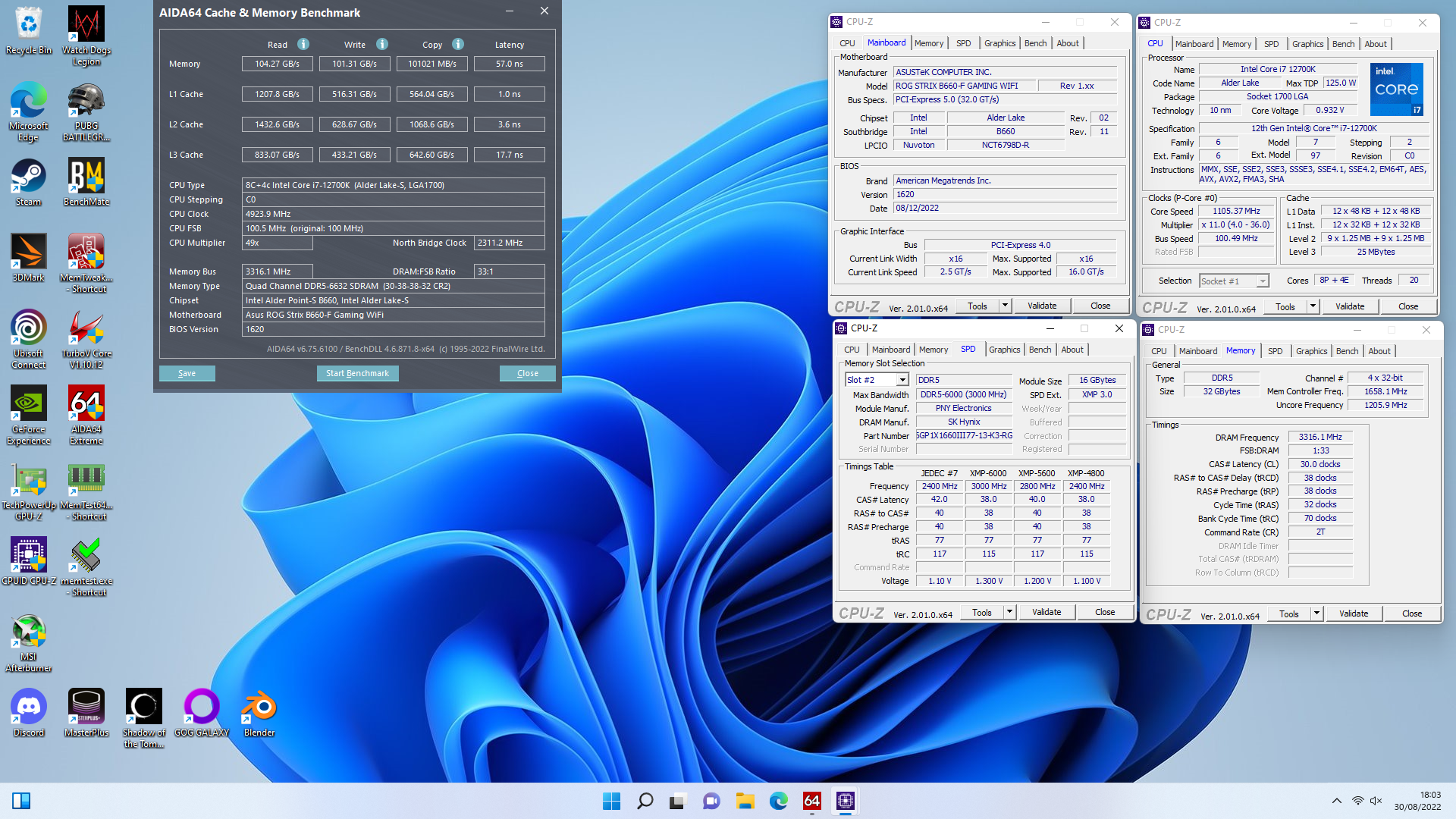Open Socket #1 selection dropdown
This screenshot has height=819, width=1456.
point(1262,281)
